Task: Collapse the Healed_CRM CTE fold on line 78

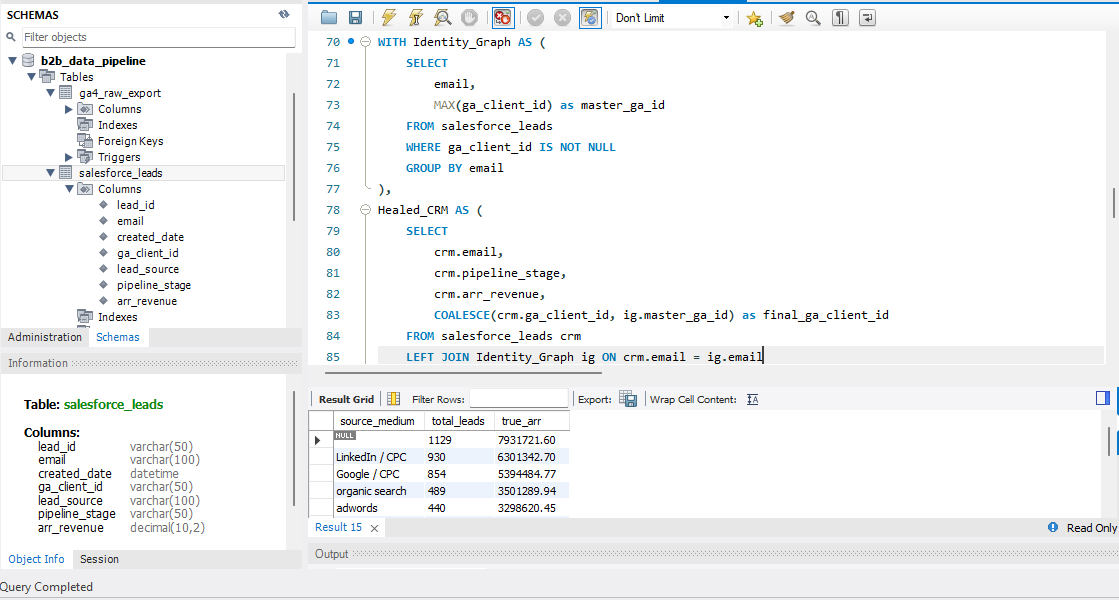Action: point(365,210)
